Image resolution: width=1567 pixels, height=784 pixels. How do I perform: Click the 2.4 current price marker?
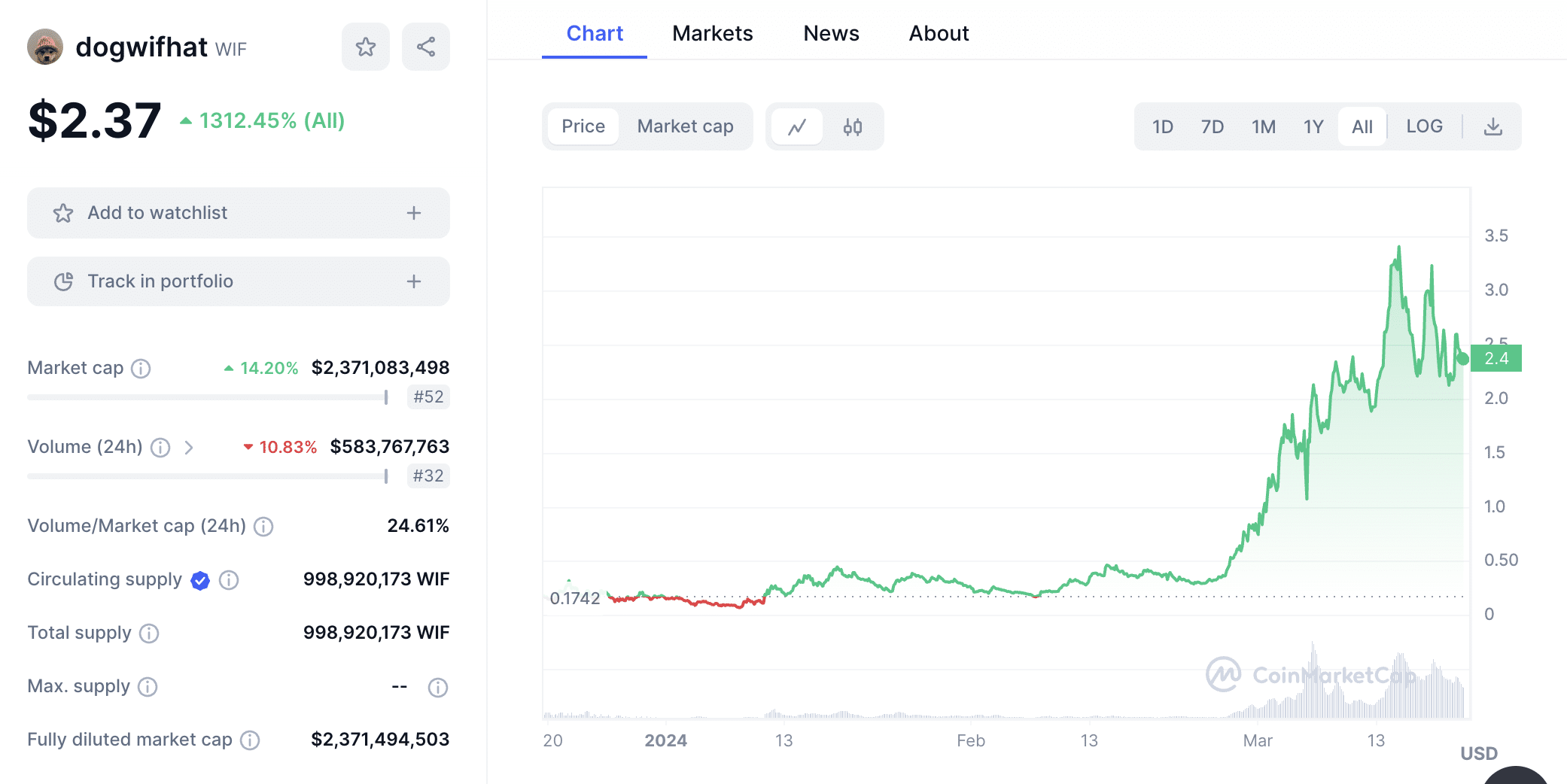(x=1496, y=358)
